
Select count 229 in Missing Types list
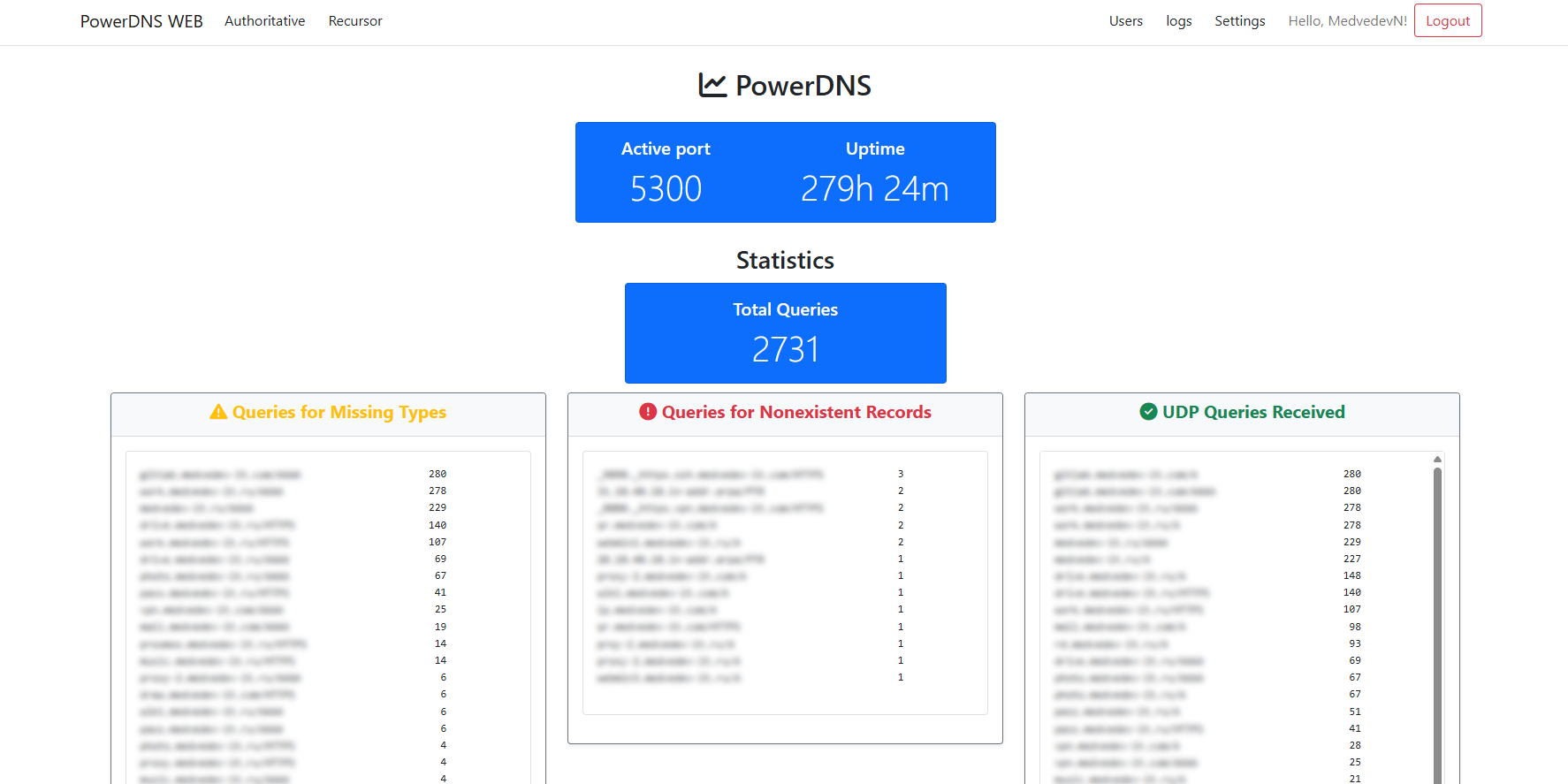(x=438, y=507)
